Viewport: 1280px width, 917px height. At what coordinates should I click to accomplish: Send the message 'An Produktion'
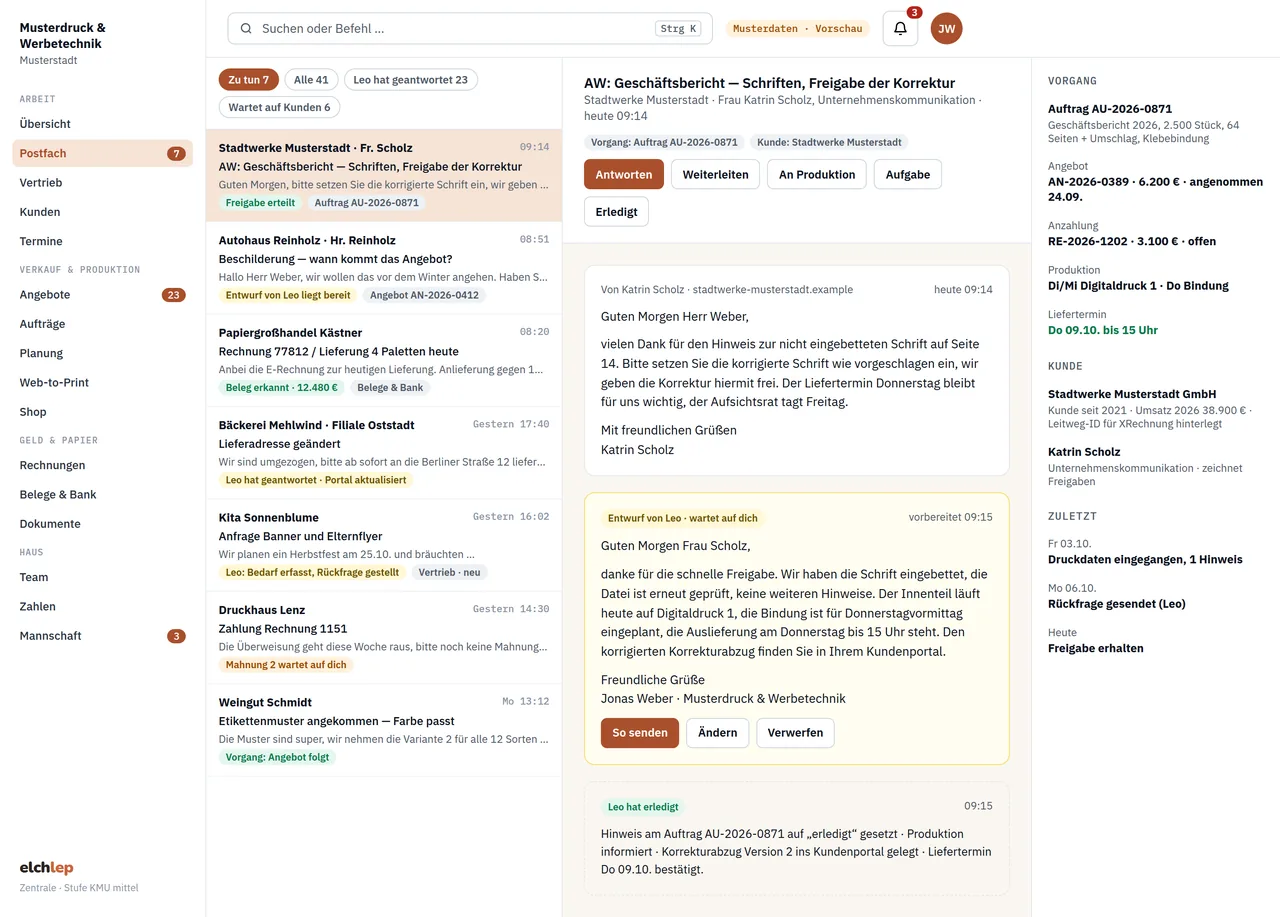pos(817,174)
